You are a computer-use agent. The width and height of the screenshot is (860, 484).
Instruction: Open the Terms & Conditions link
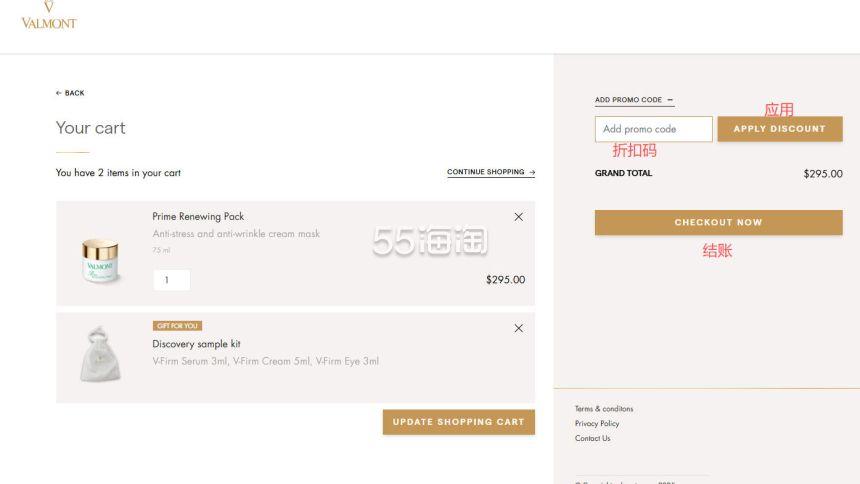click(604, 409)
